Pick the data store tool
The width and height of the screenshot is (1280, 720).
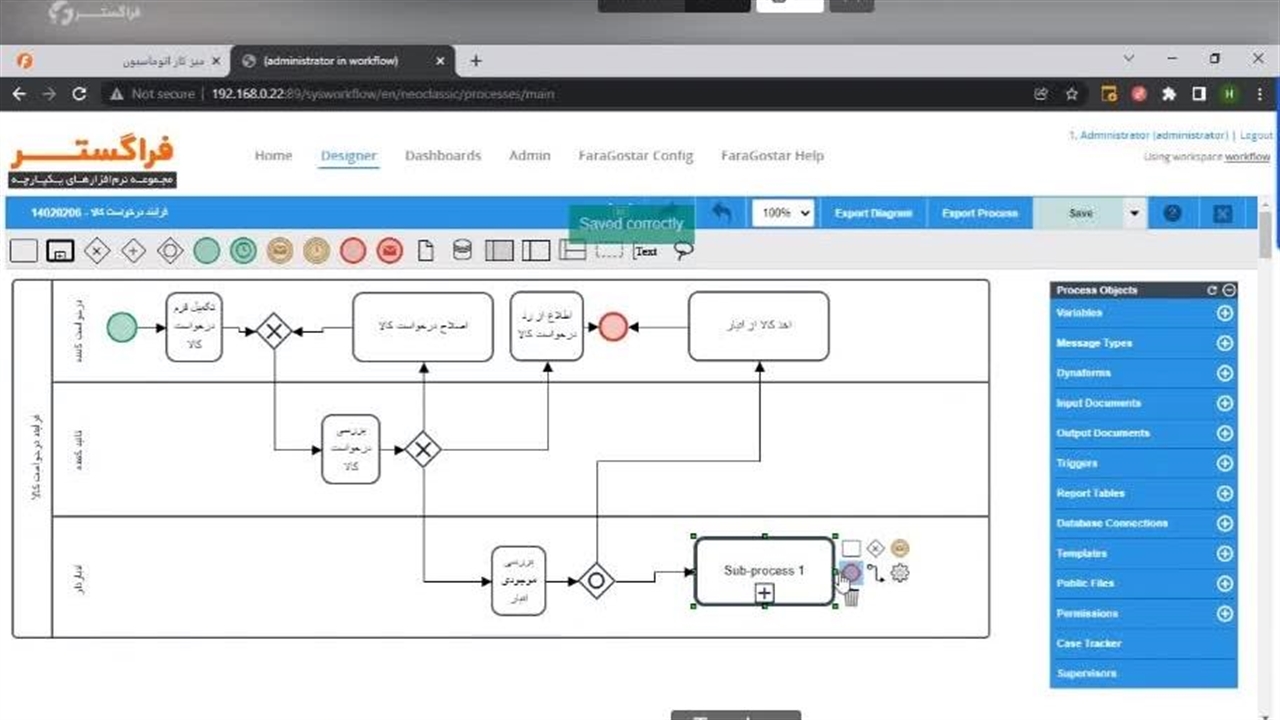coord(462,251)
